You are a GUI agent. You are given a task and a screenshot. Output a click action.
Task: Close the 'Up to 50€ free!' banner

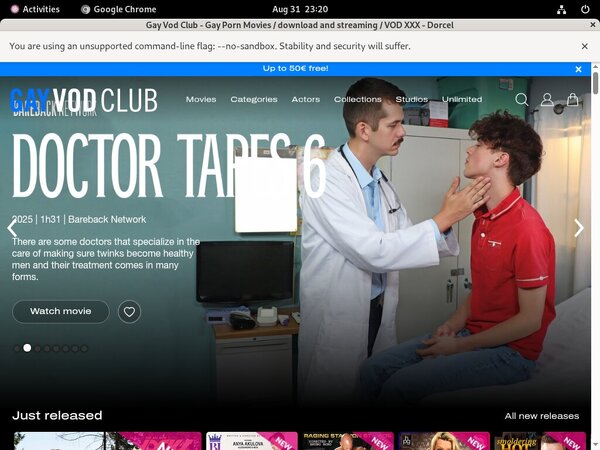click(578, 69)
